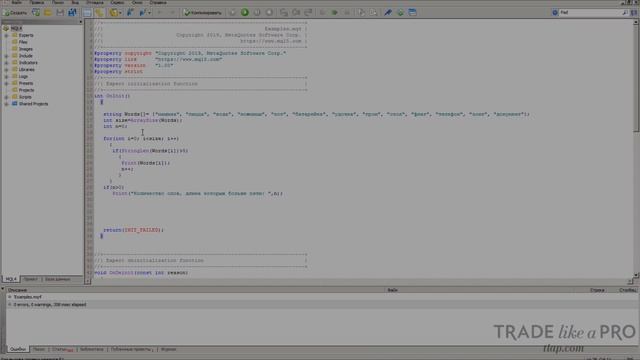Switch to the Проект navigator tab
This screenshot has height=360, width=640.
coord(31,279)
